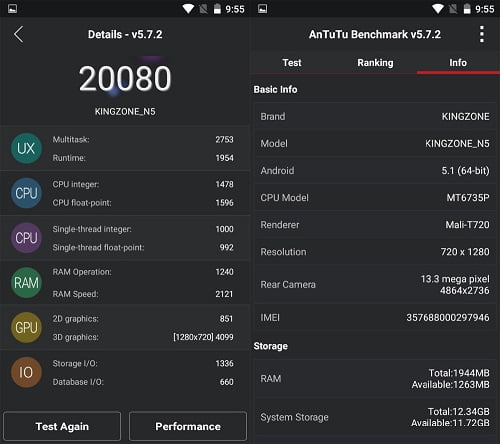Tap the Rear Camera 13.3 mega pixel row
The height and width of the screenshot is (444, 500).
[375, 284]
